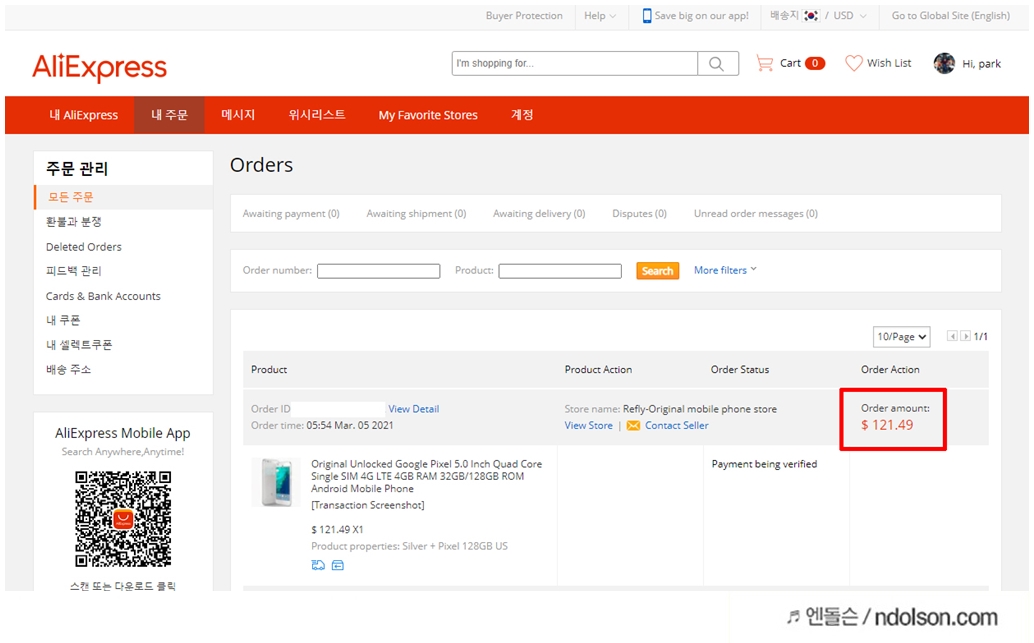Click the Korea flag shipping icon
Screen dimensions: 1034x643
point(811,15)
